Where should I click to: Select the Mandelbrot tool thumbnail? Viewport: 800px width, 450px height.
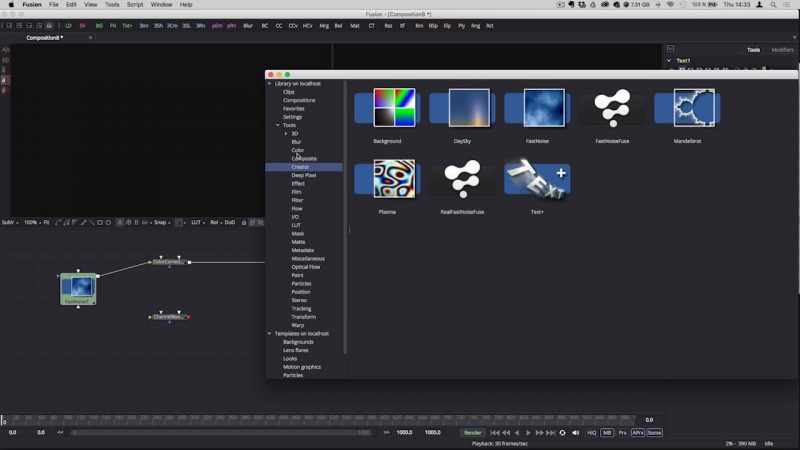coord(687,108)
